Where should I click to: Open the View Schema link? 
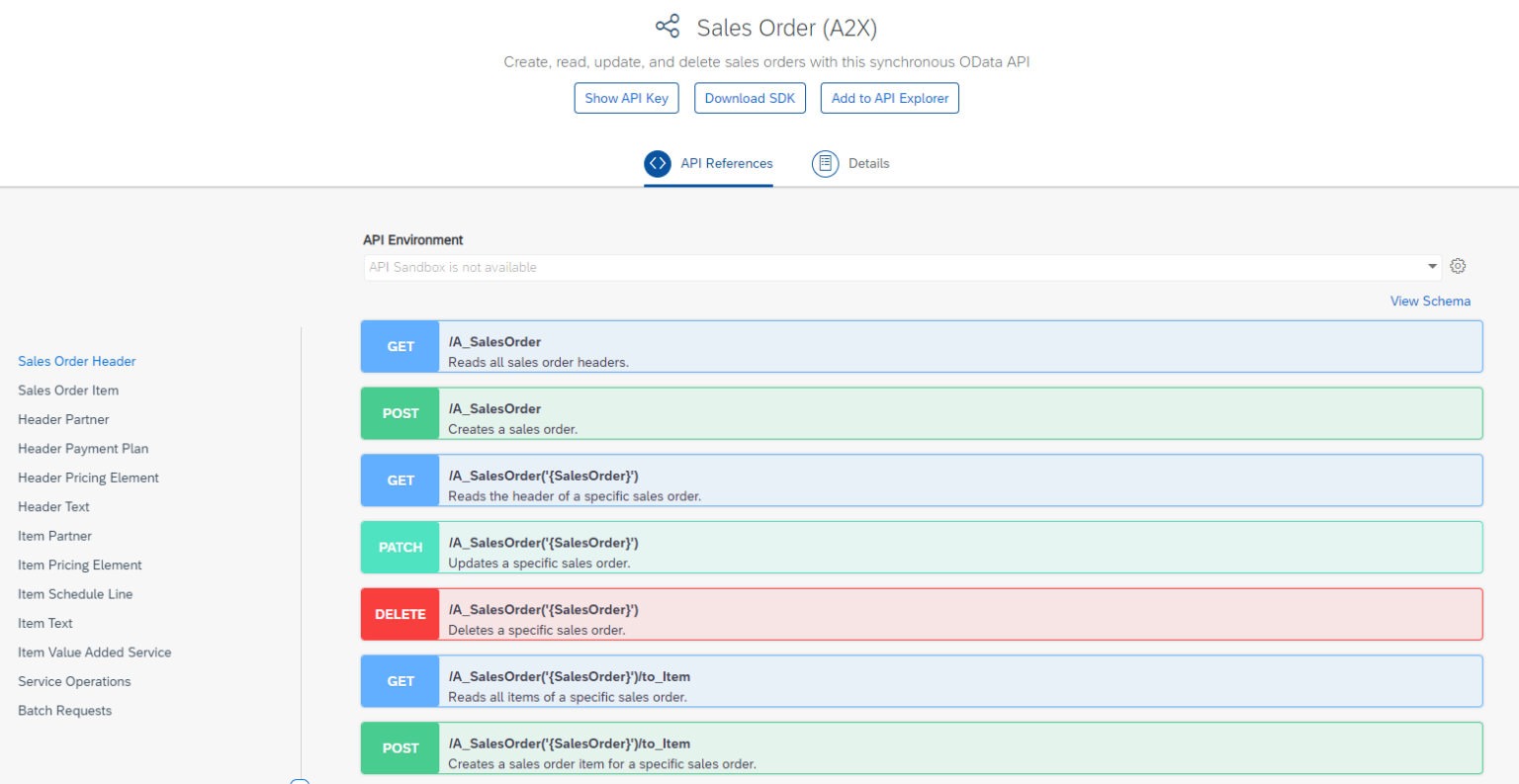coord(1430,301)
